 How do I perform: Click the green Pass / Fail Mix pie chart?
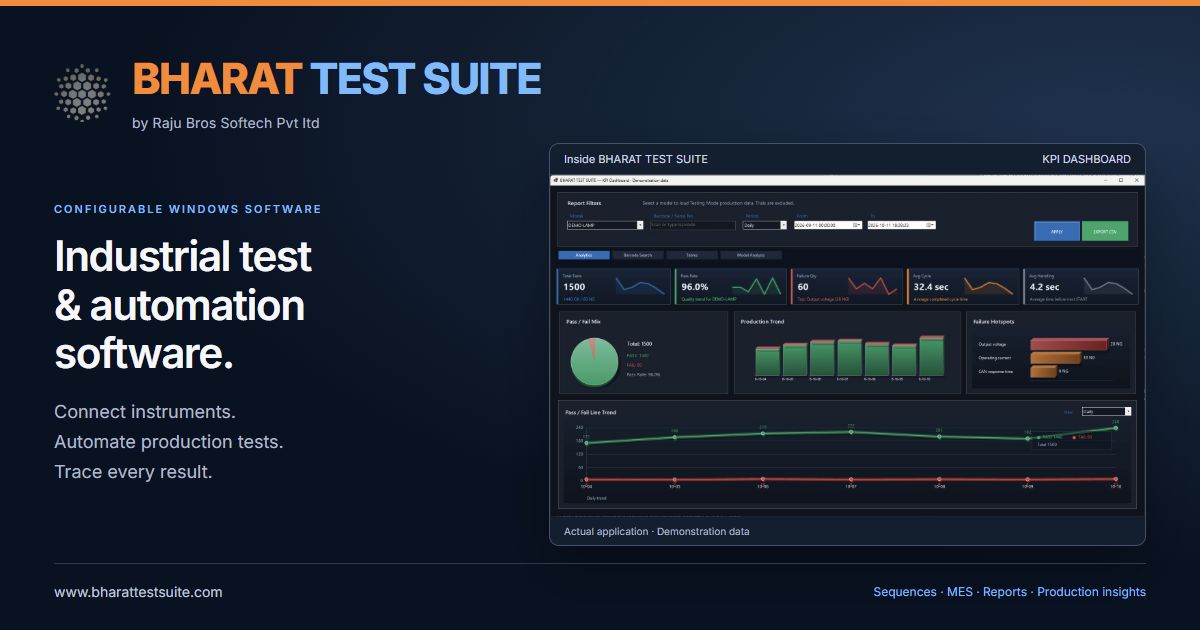[595, 362]
